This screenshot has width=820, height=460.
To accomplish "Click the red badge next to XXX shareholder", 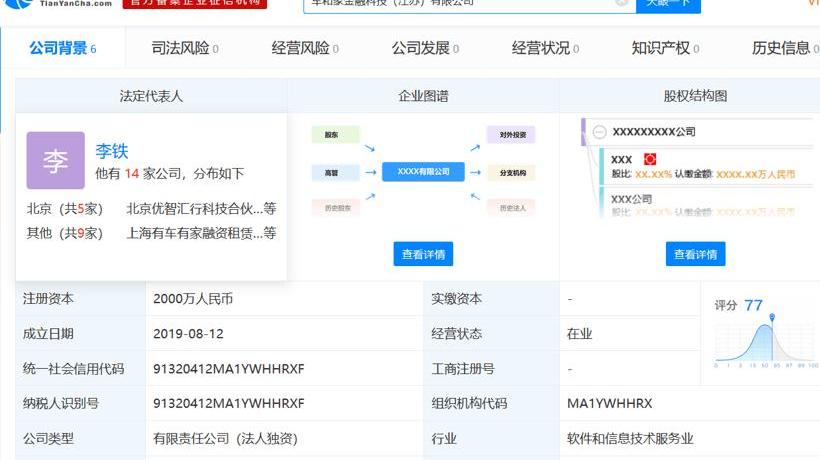I will pyautogui.click(x=649, y=159).
